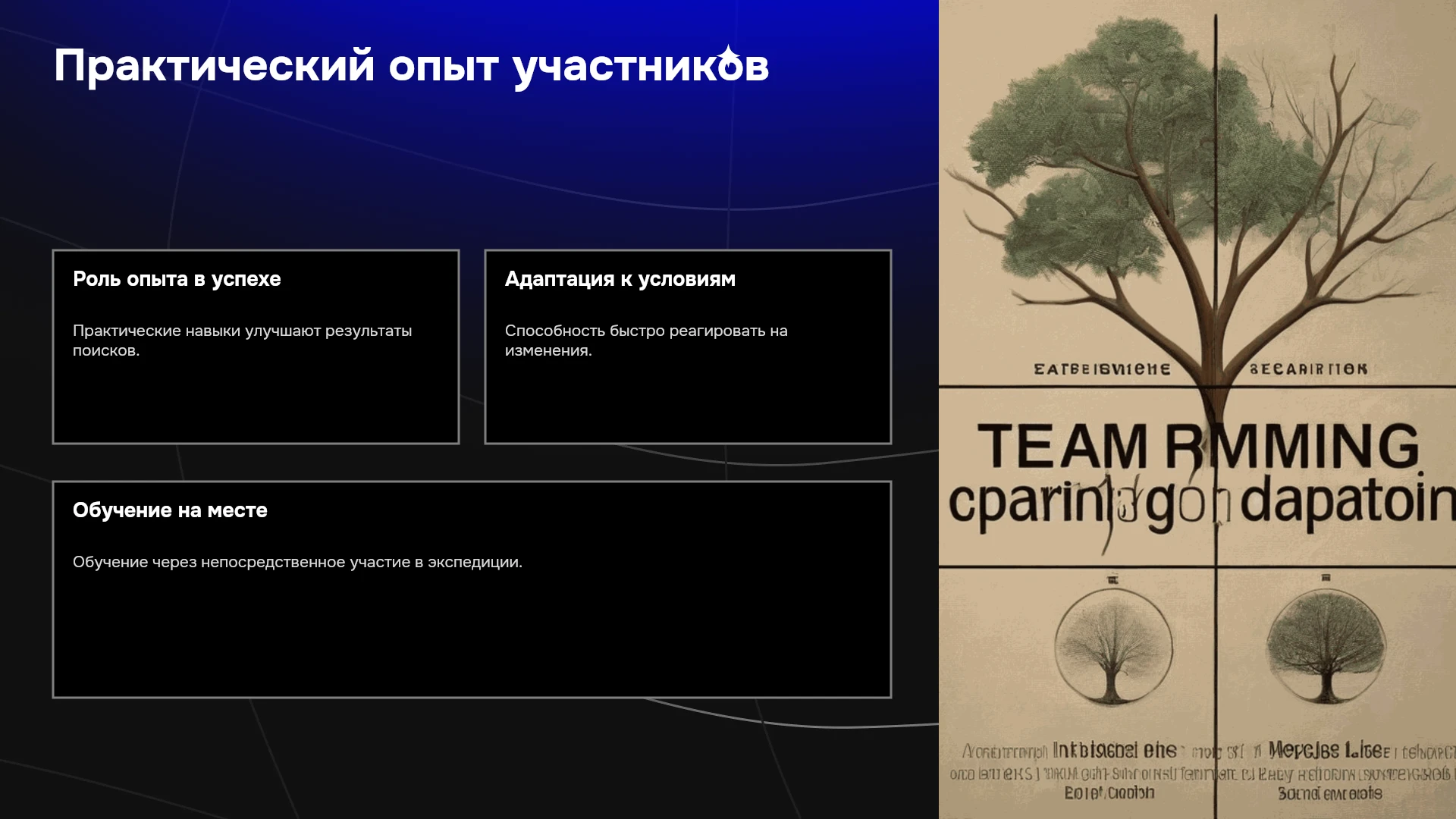Click the "TEAM RMMING" poster headline

pyautogui.click(x=1198, y=447)
